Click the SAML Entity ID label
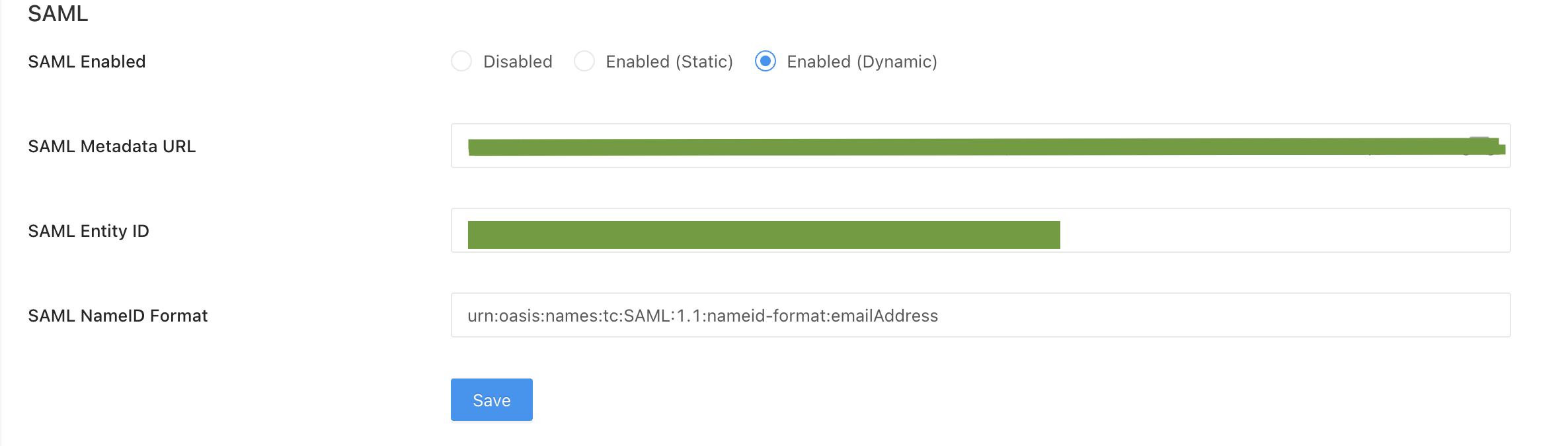The width and height of the screenshot is (1568, 446). point(89,230)
